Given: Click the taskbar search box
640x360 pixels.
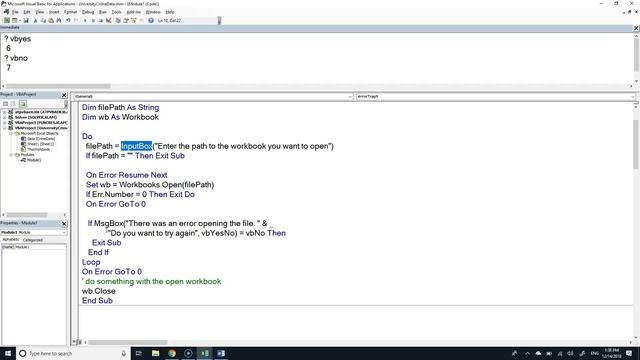Looking at the screenshot, I should [73, 353].
